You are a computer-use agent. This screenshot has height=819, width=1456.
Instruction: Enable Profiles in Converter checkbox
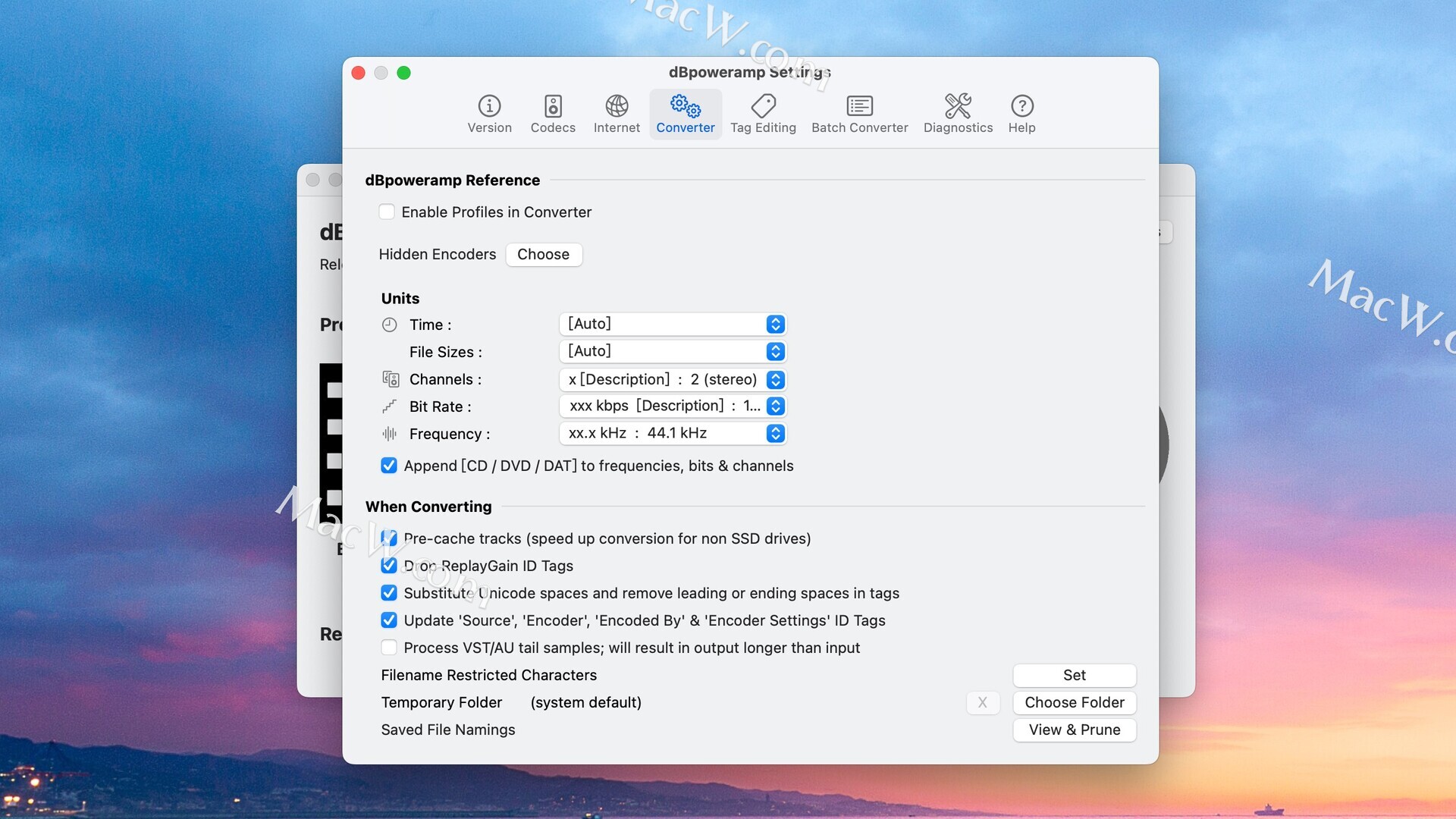387,212
